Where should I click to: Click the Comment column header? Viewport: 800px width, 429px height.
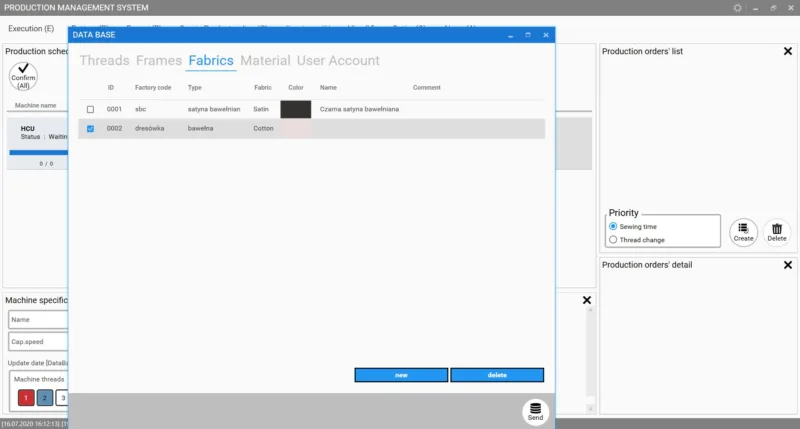pos(427,88)
